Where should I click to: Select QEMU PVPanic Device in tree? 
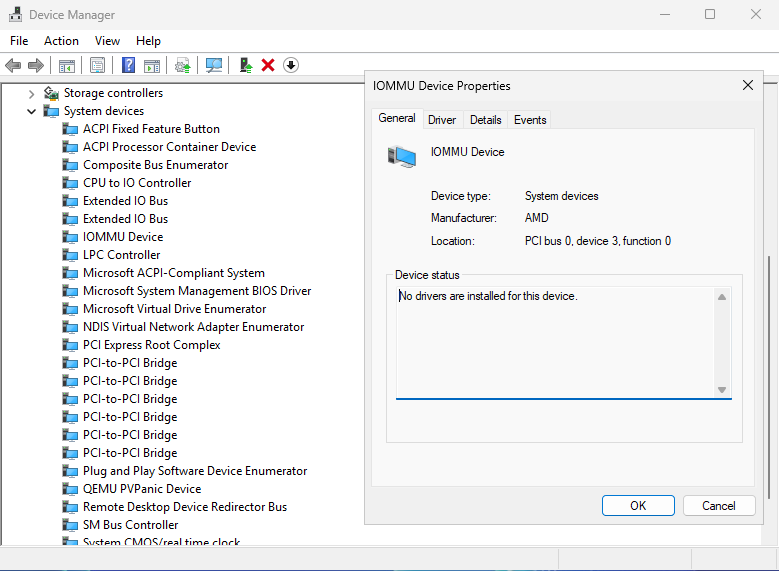pyautogui.click(x=141, y=489)
